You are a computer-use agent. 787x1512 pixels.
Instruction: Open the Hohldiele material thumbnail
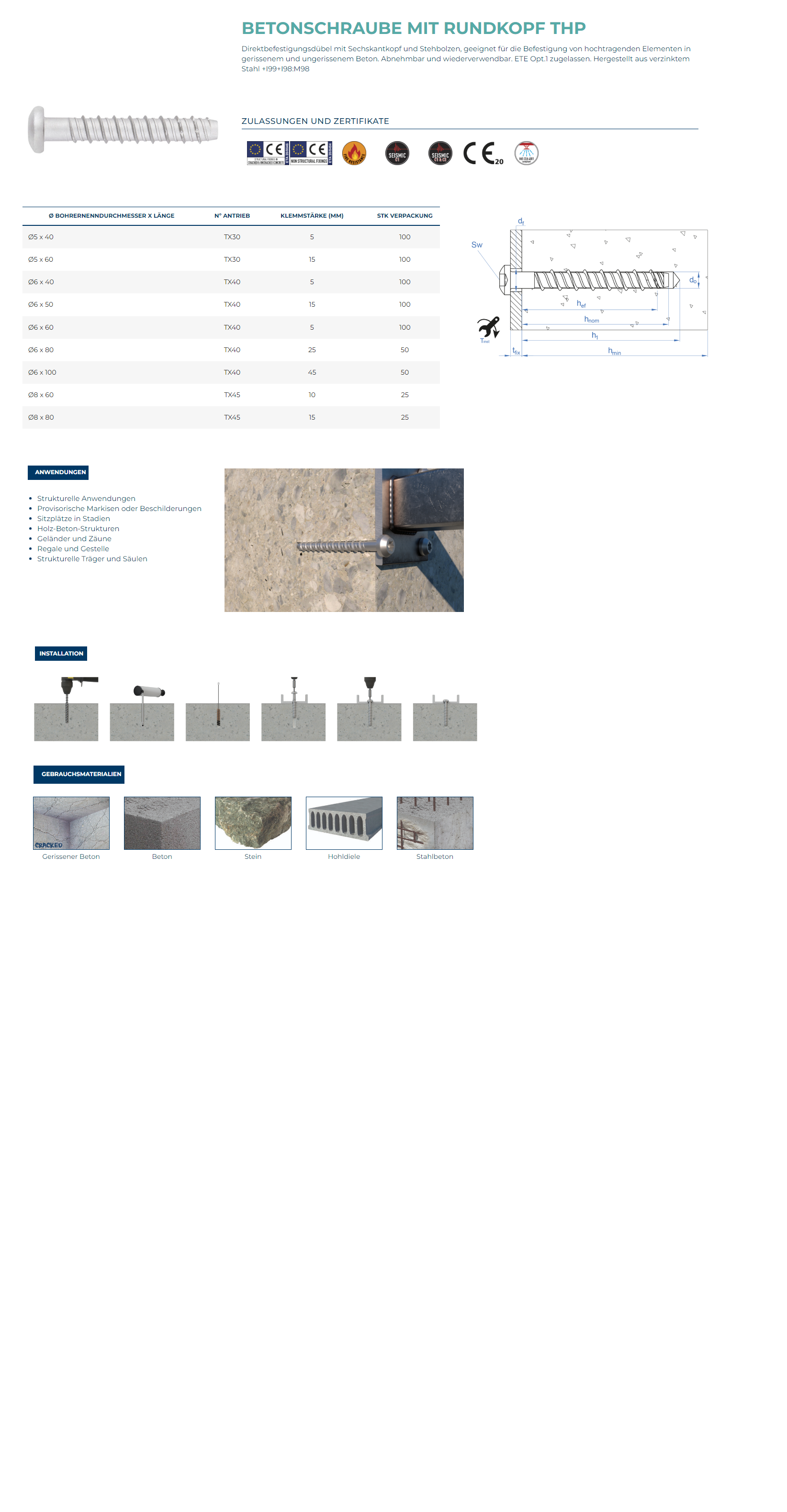tap(344, 823)
